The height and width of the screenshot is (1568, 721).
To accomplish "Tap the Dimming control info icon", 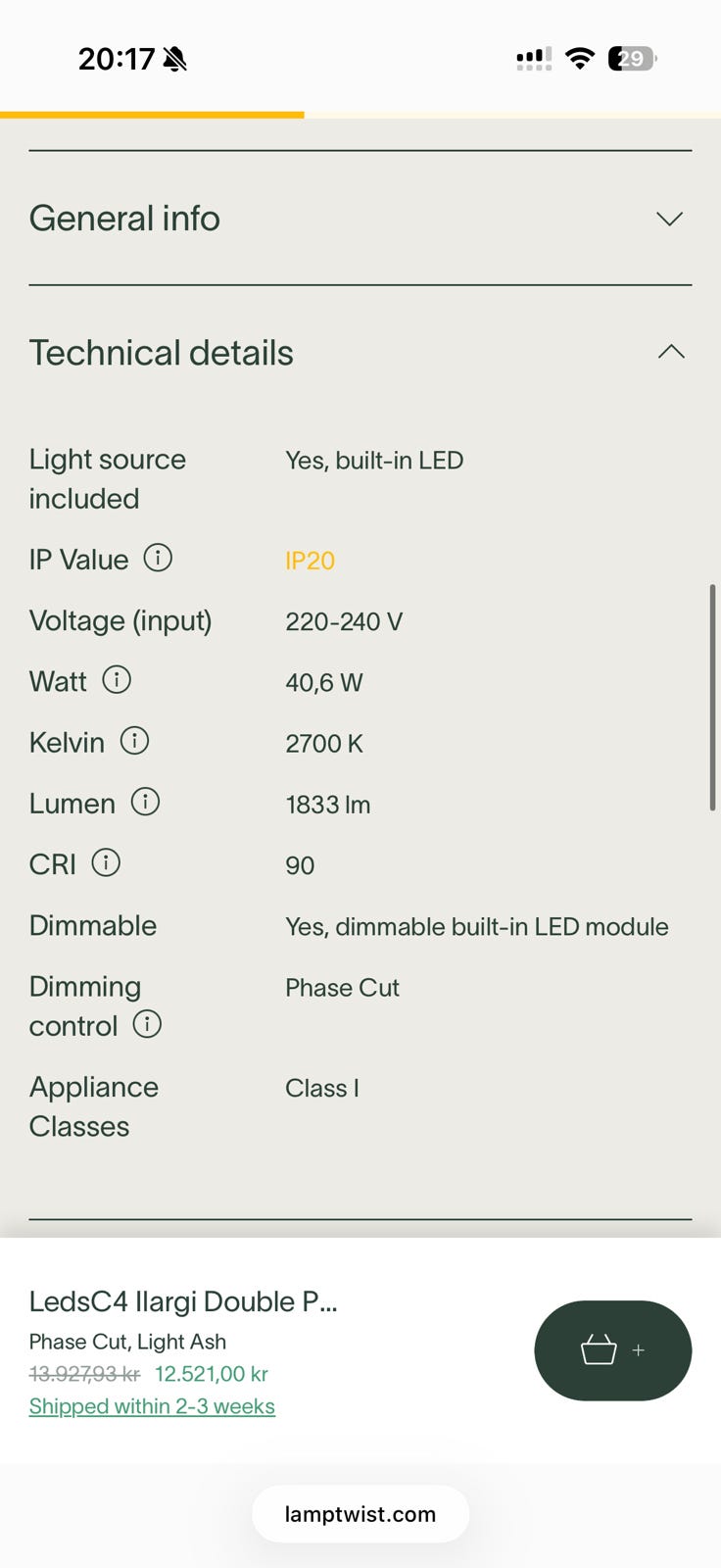I will pos(147,1024).
